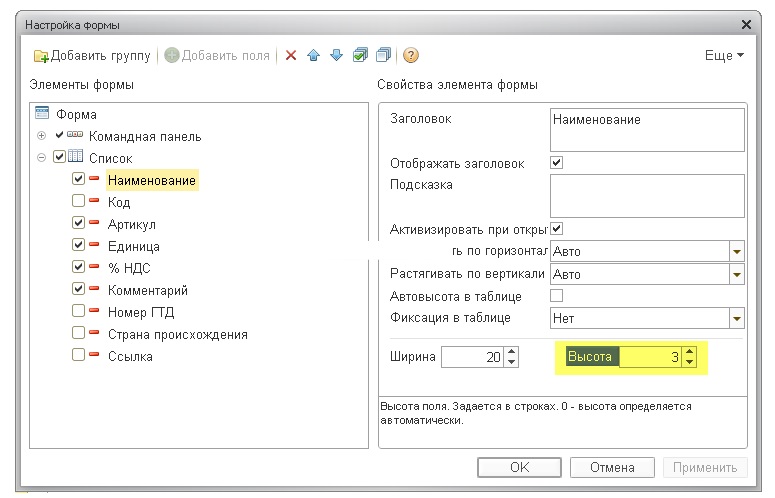Click red field icon beside Артикул
Screen dimensions: 775x498
pyautogui.click(x=94, y=222)
